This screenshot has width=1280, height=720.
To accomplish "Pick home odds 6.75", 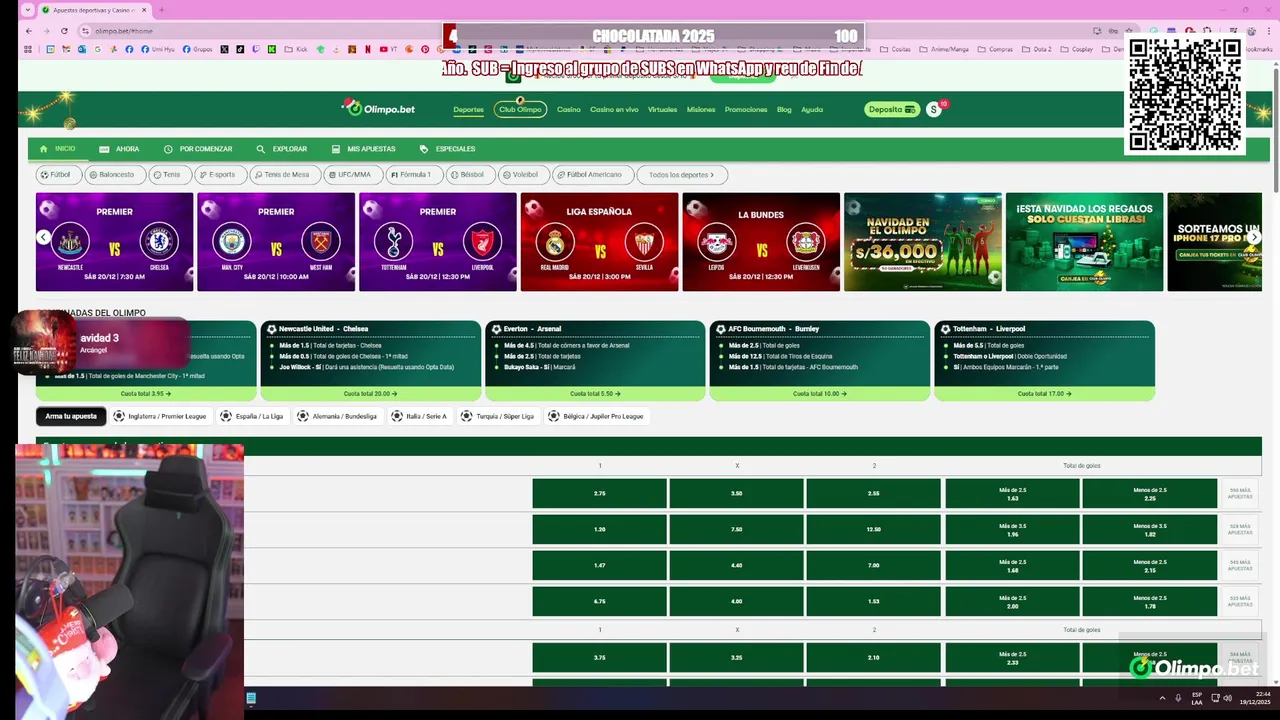I will [599, 601].
